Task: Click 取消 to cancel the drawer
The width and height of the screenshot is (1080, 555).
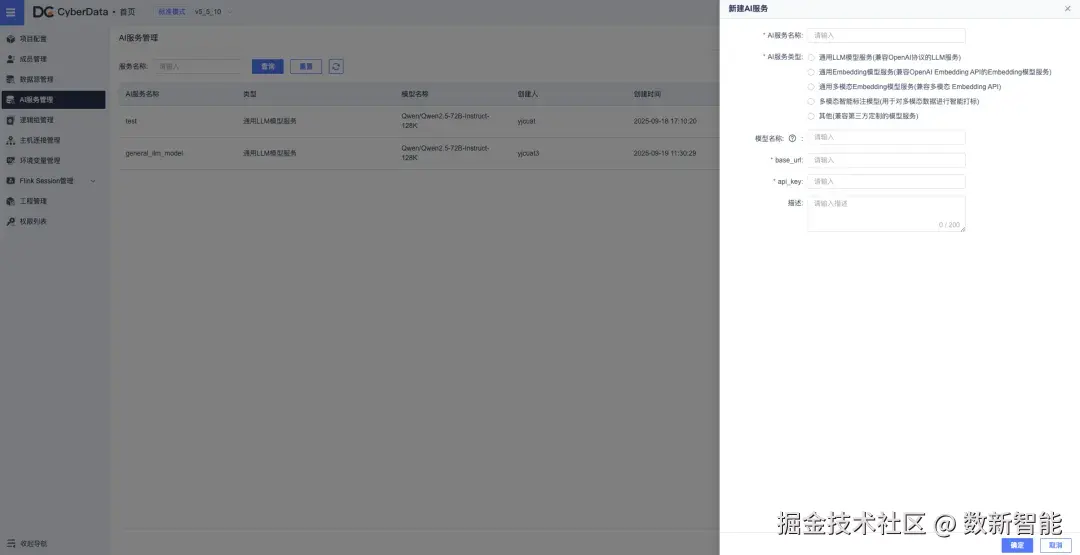Action: tap(1056, 545)
